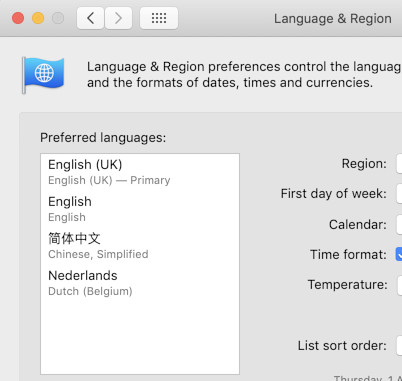Go back with the left chevron button

[x=90, y=18]
